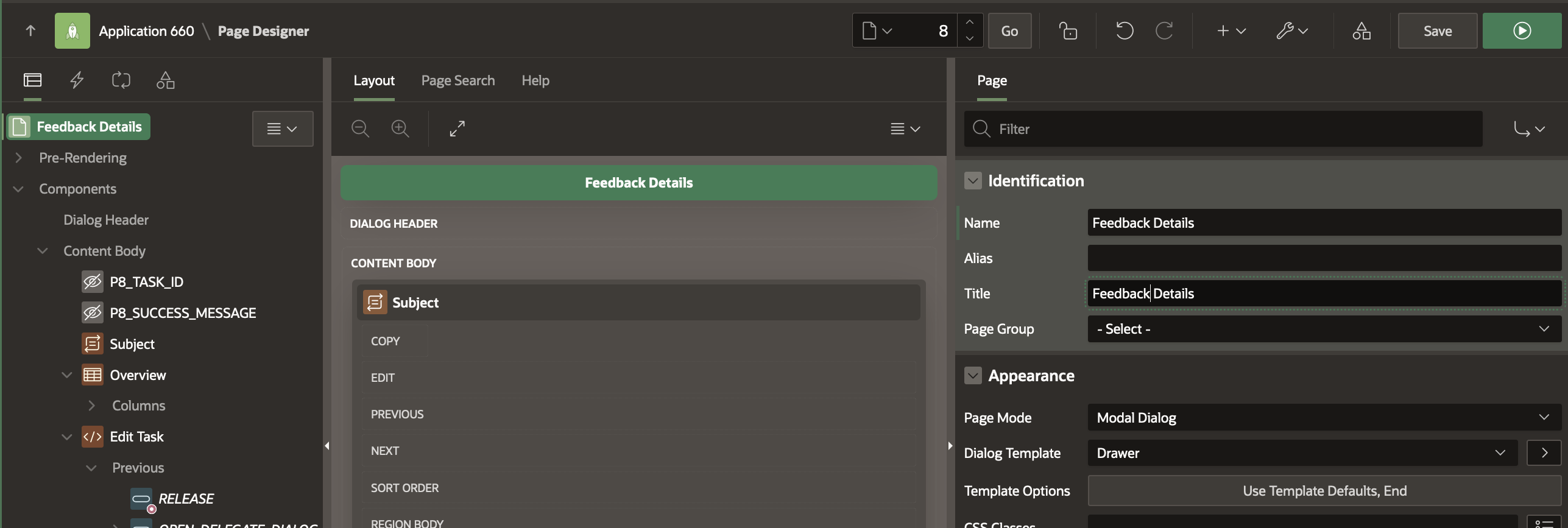Open the Processing tab icon

click(x=121, y=80)
